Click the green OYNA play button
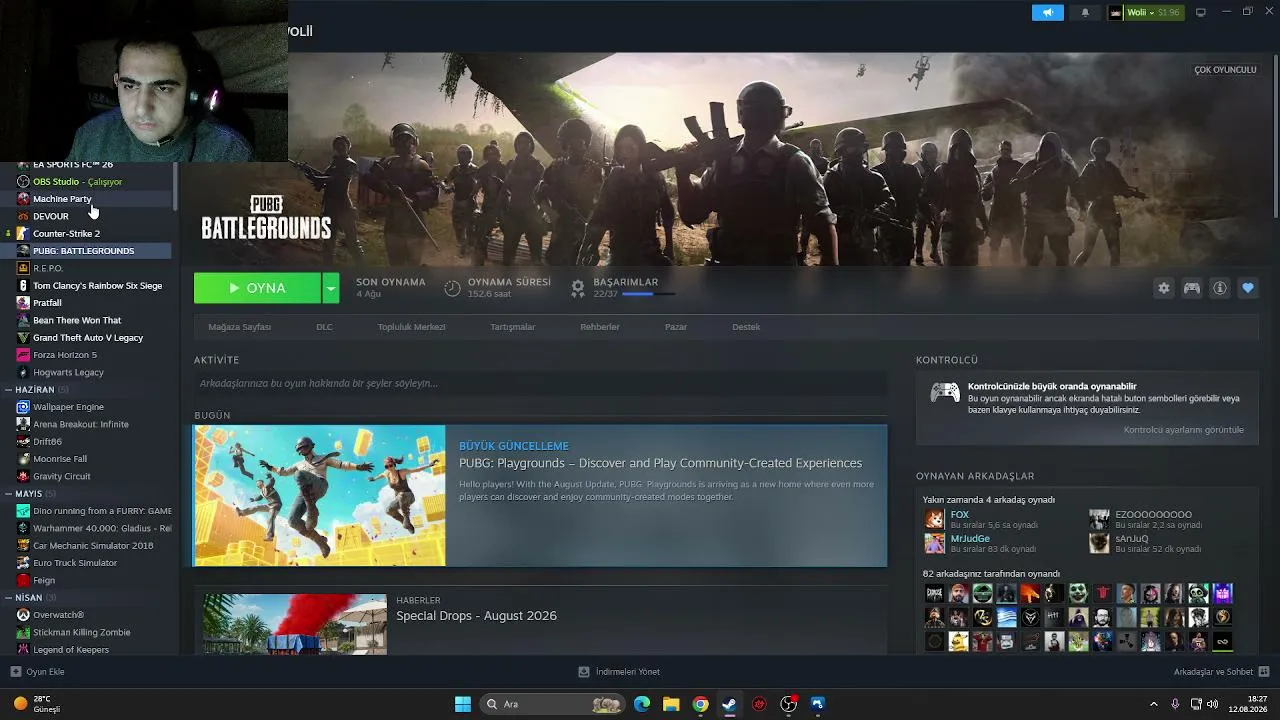 pos(257,288)
